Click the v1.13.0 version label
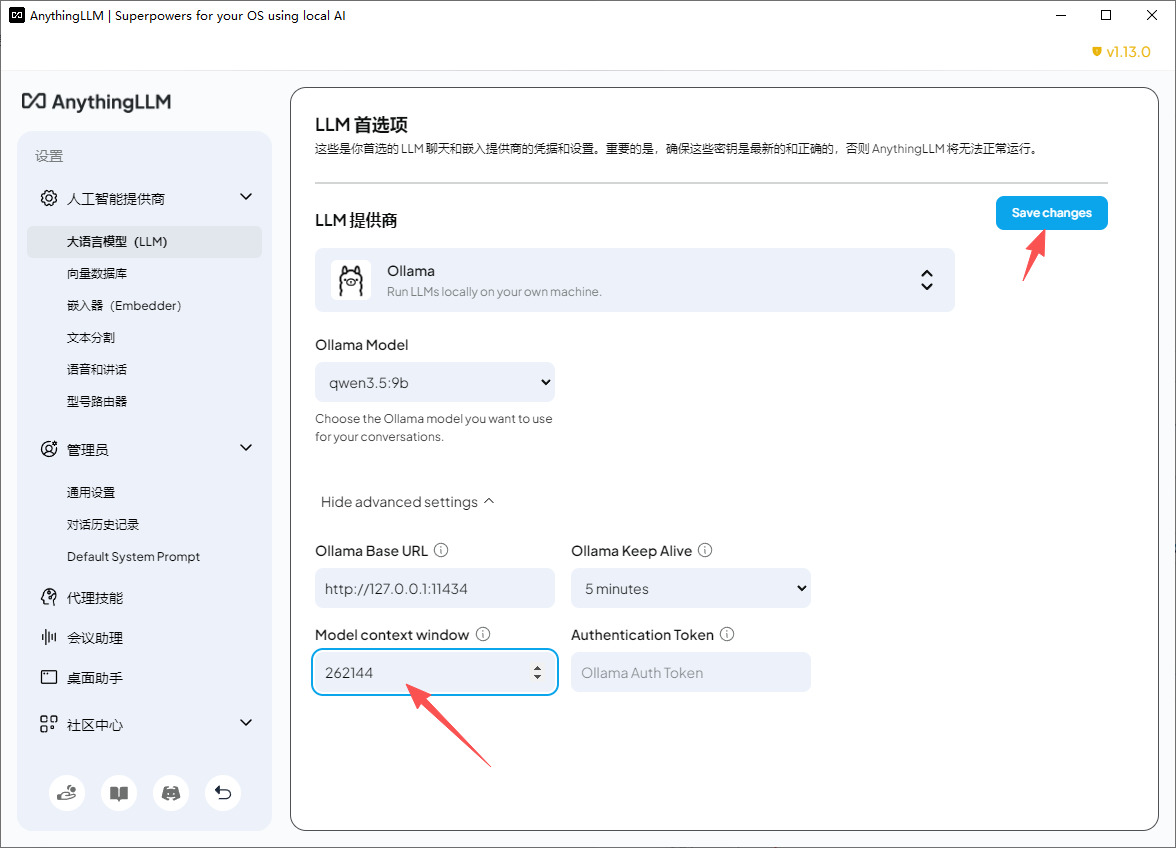Image resolution: width=1176 pixels, height=848 pixels. (1128, 52)
